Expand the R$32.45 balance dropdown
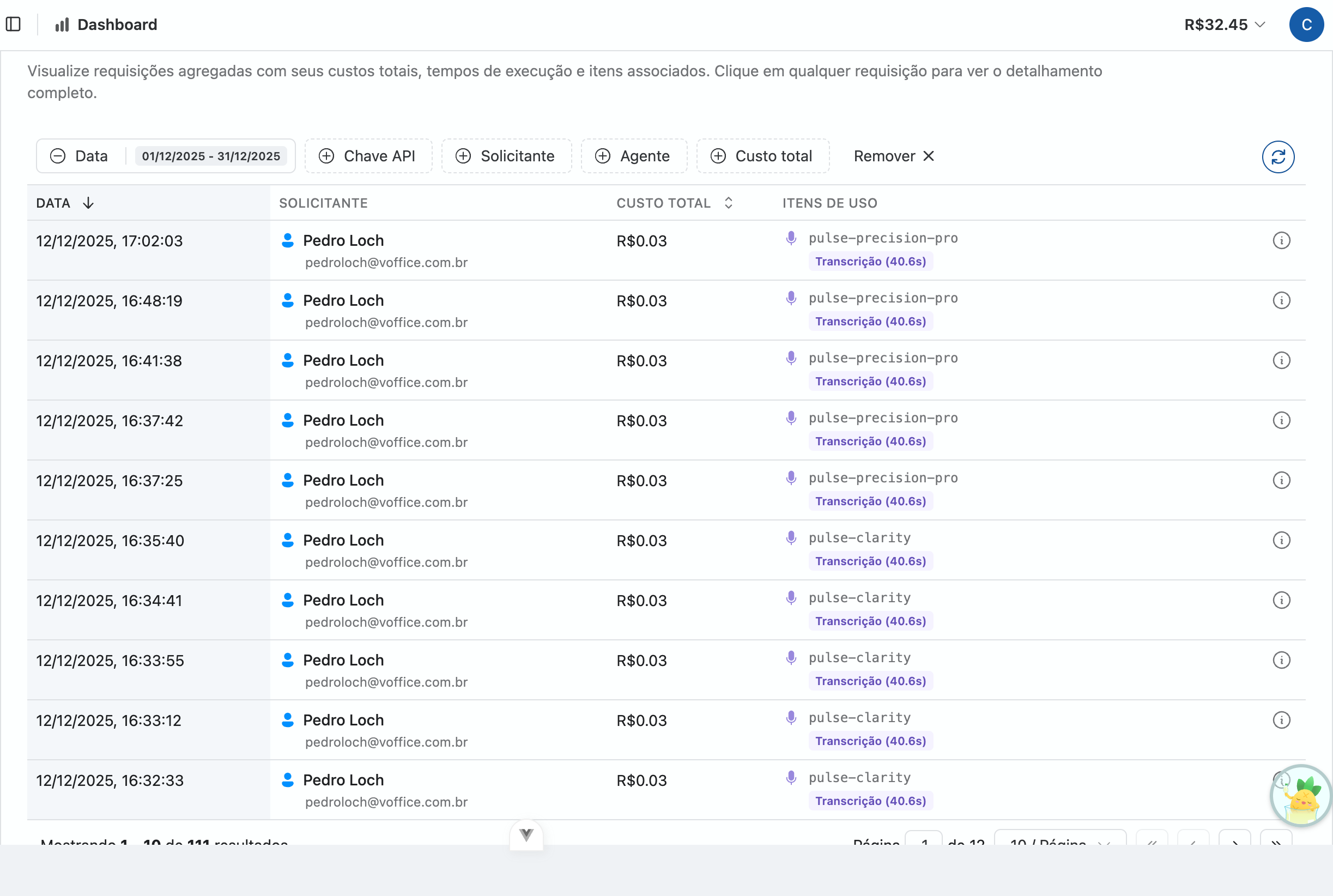The image size is (1333, 896). click(x=1225, y=25)
